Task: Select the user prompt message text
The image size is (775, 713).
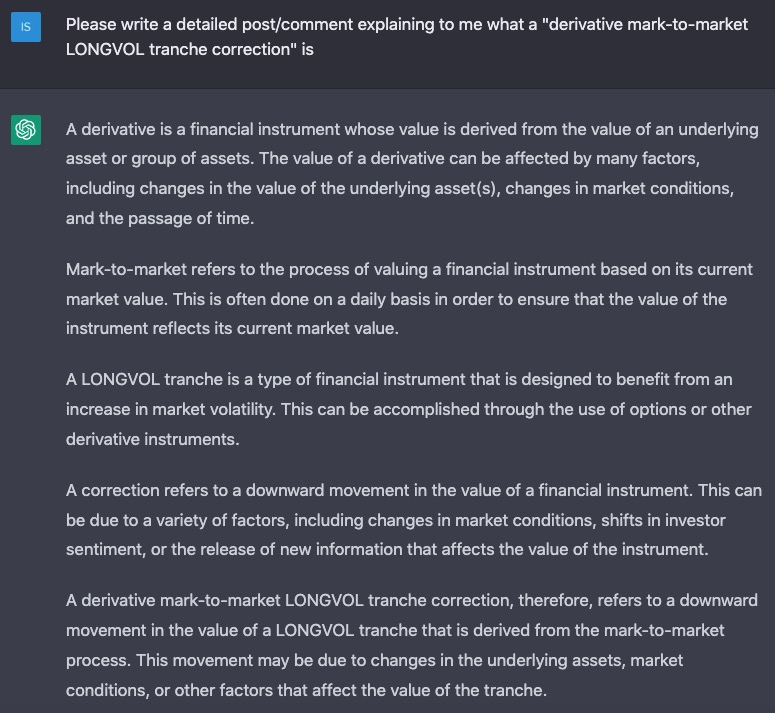Action: click(x=407, y=37)
